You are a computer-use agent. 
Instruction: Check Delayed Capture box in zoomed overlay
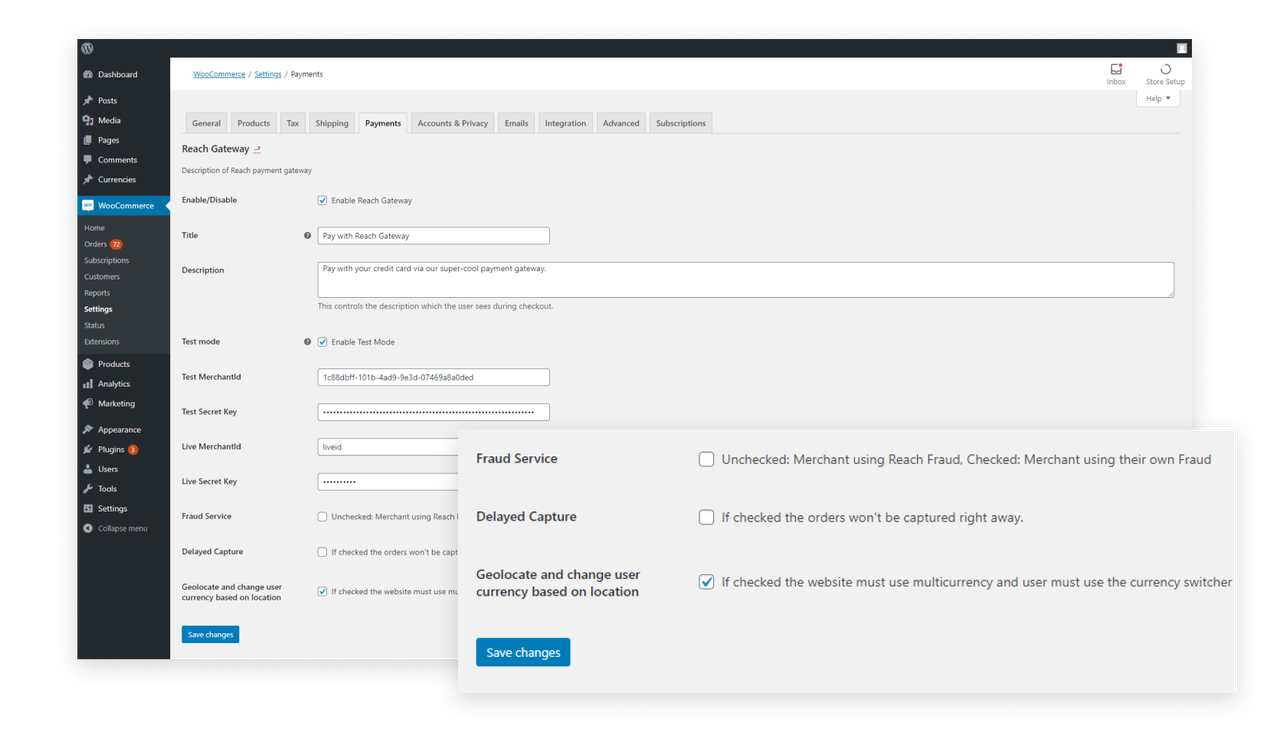(x=706, y=517)
